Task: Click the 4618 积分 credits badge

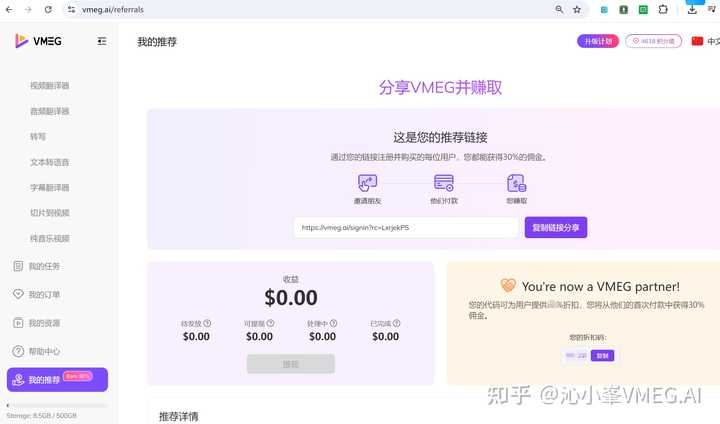Action: 654,41
